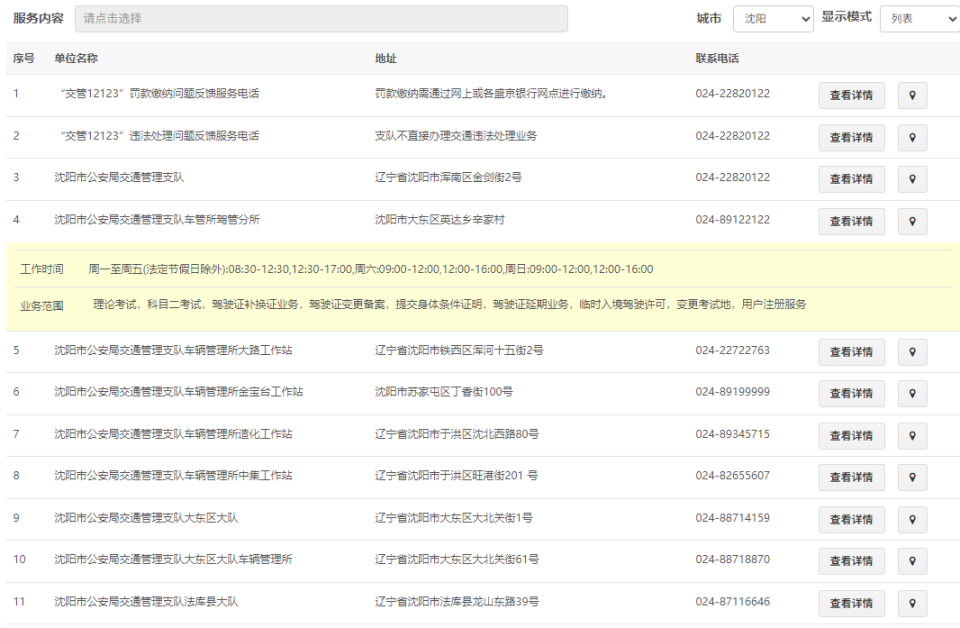Open map pin for 大路工作站
Image resolution: width=960 pixels, height=628 pixels.
912,353
